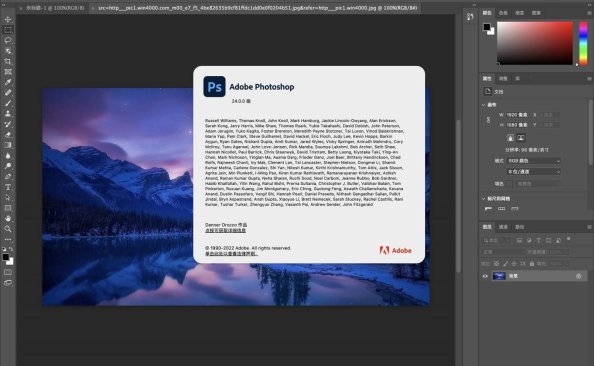Open the layer blend mode dropdown

(x=503, y=252)
